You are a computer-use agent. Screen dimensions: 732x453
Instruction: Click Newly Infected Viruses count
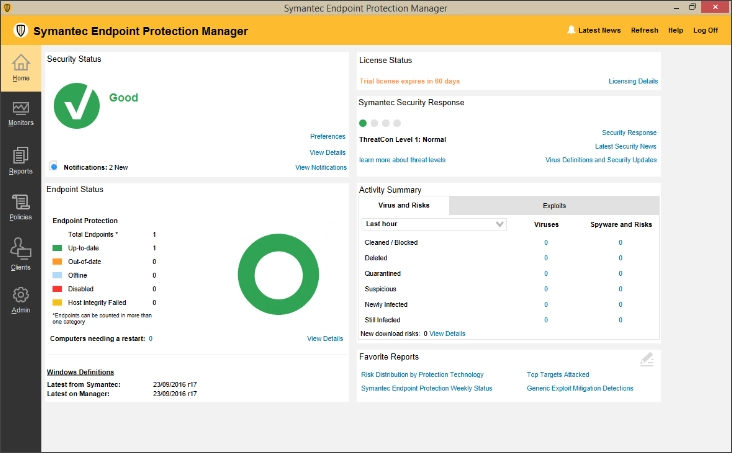click(x=546, y=304)
